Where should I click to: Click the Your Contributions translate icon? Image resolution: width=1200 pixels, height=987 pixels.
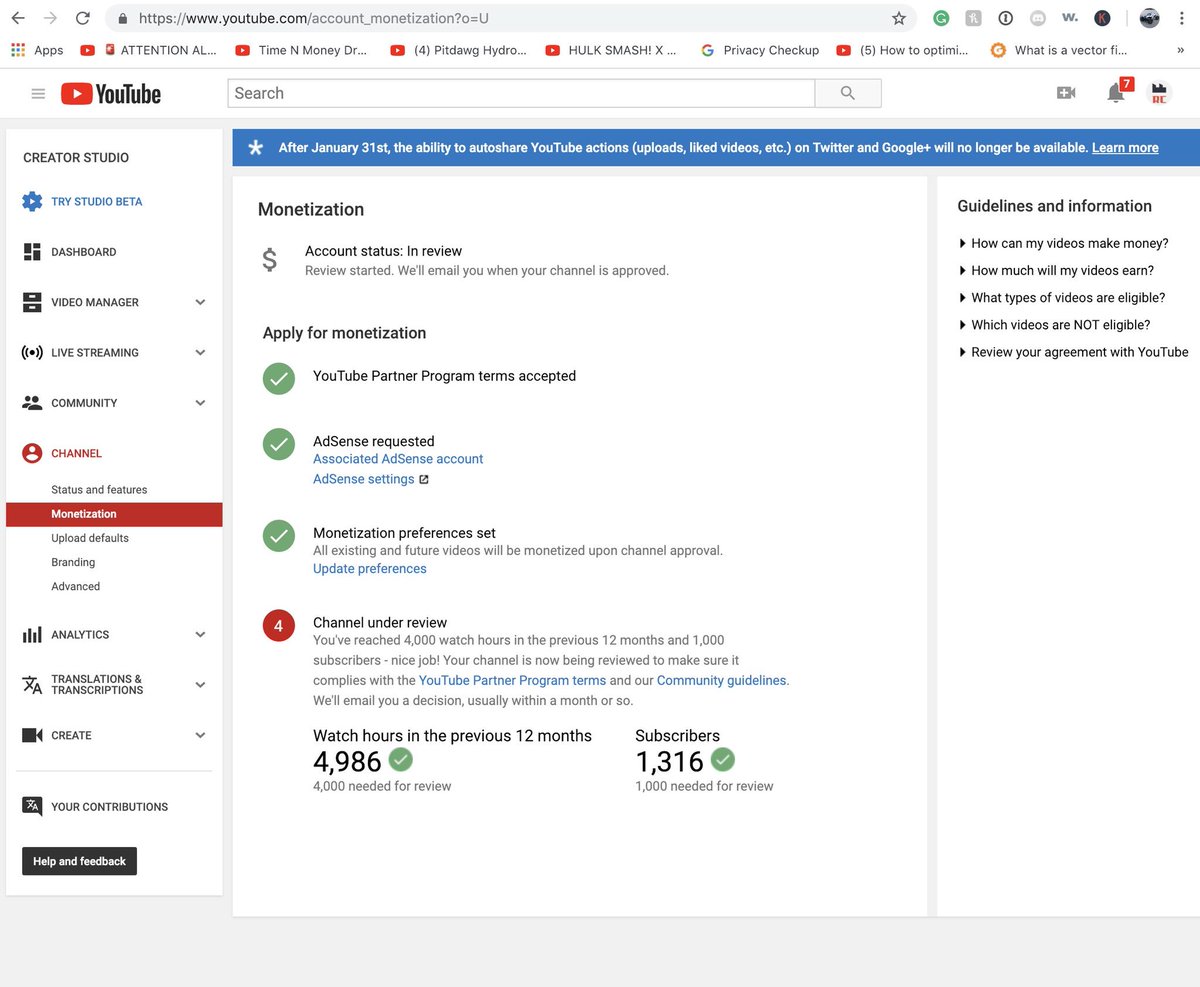tap(32, 806)
